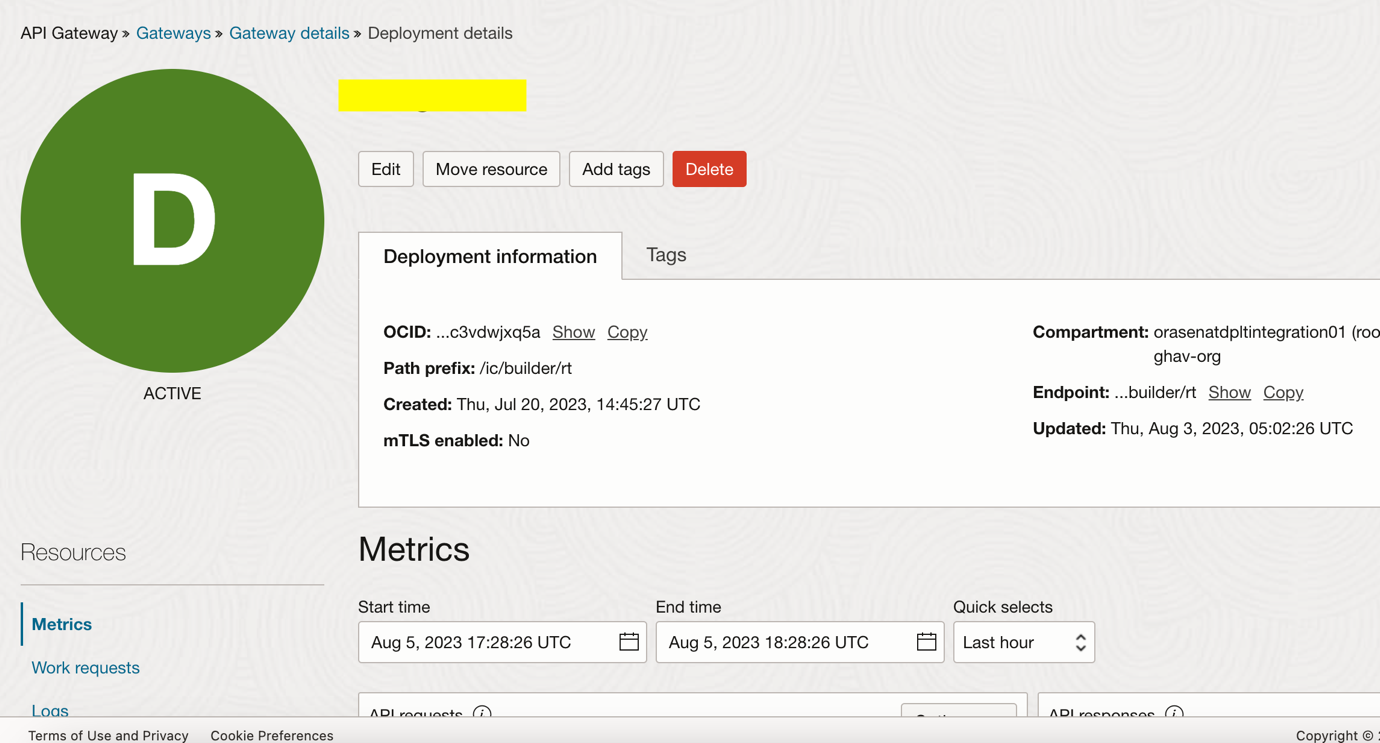The image size is (1380, 743).
Task: Expand the Quick selects dropdown
Action: pyautogui.click(x=1023, y=642)
